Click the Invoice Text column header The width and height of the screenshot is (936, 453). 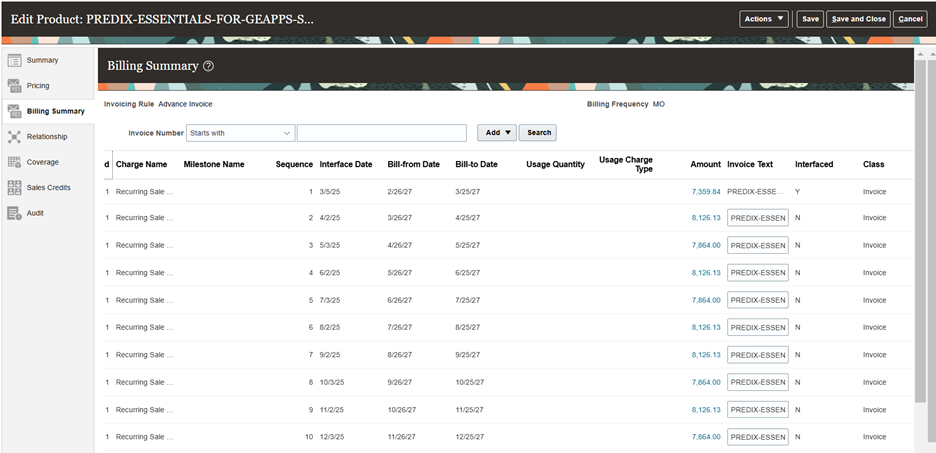tap(750, 164)
